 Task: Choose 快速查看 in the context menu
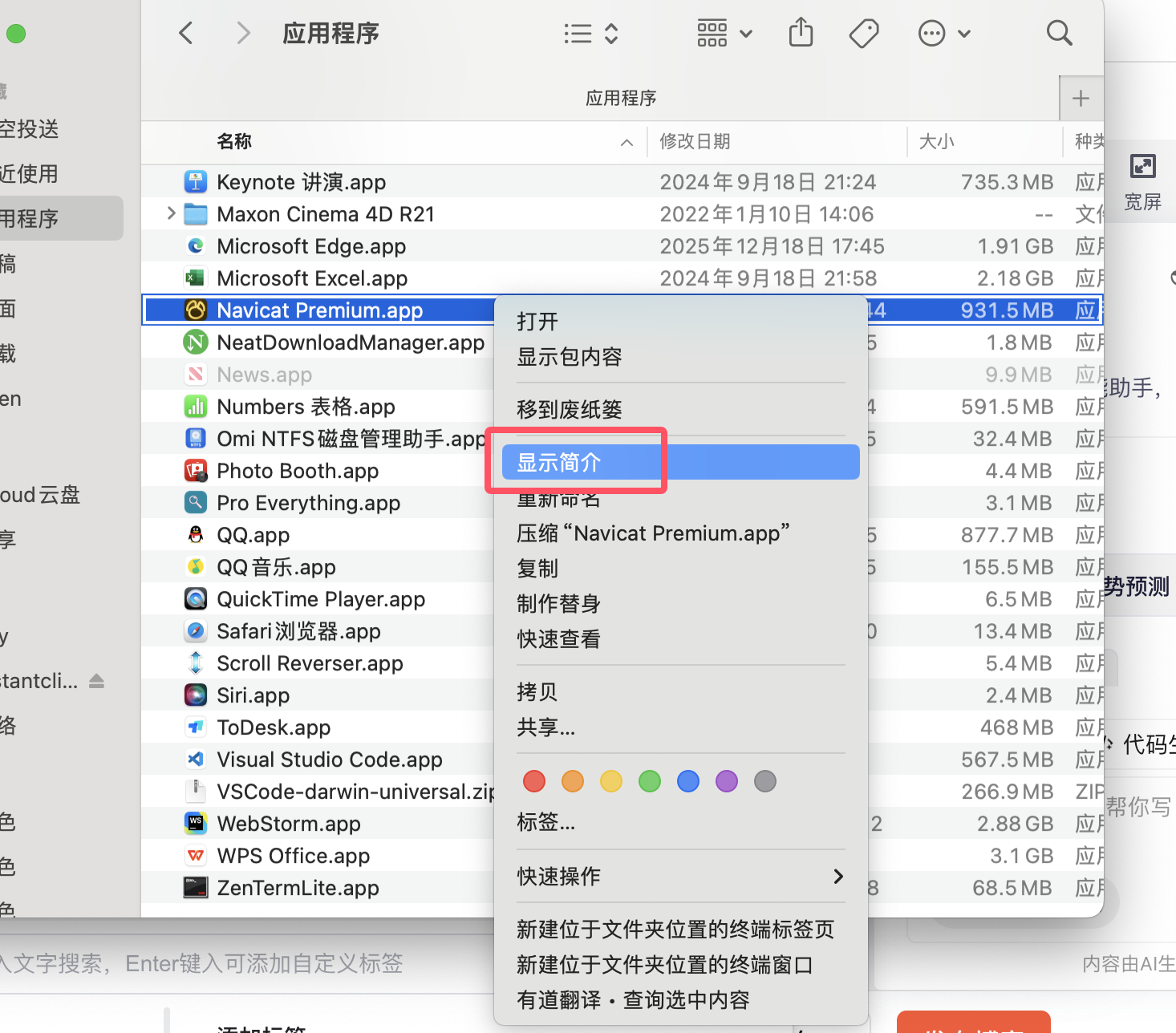680,639
